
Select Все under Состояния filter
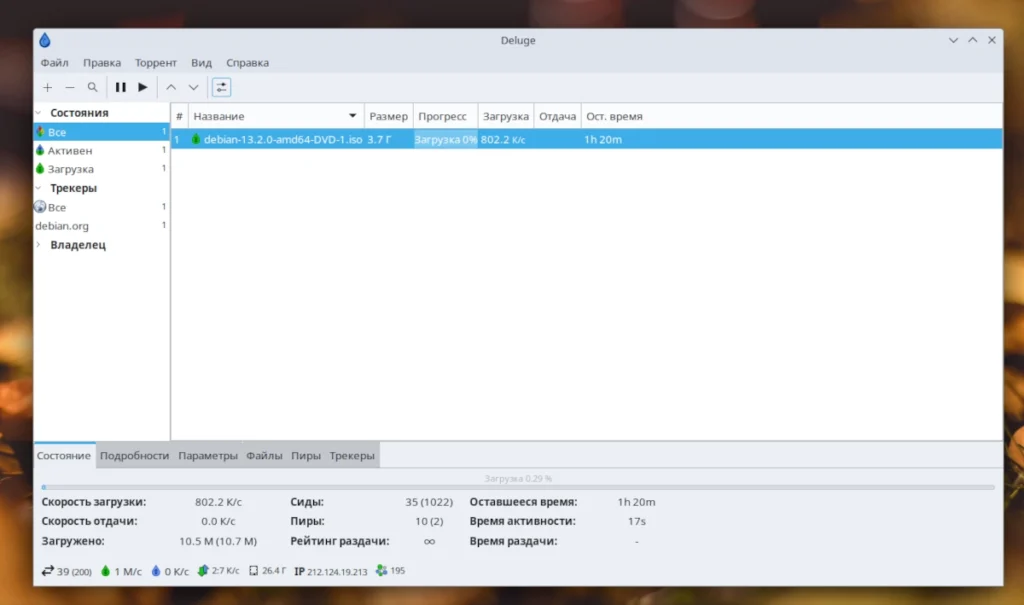coord(101,132)
